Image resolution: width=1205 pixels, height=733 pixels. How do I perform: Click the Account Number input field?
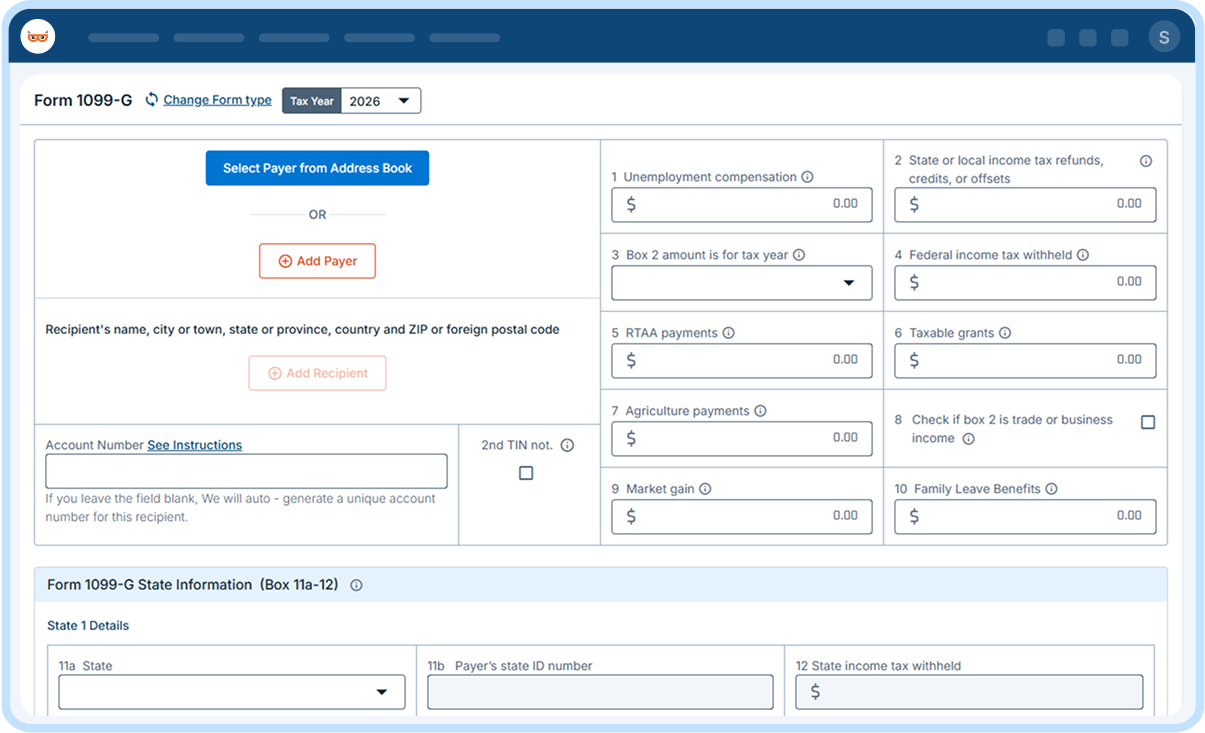coord(246,471)
